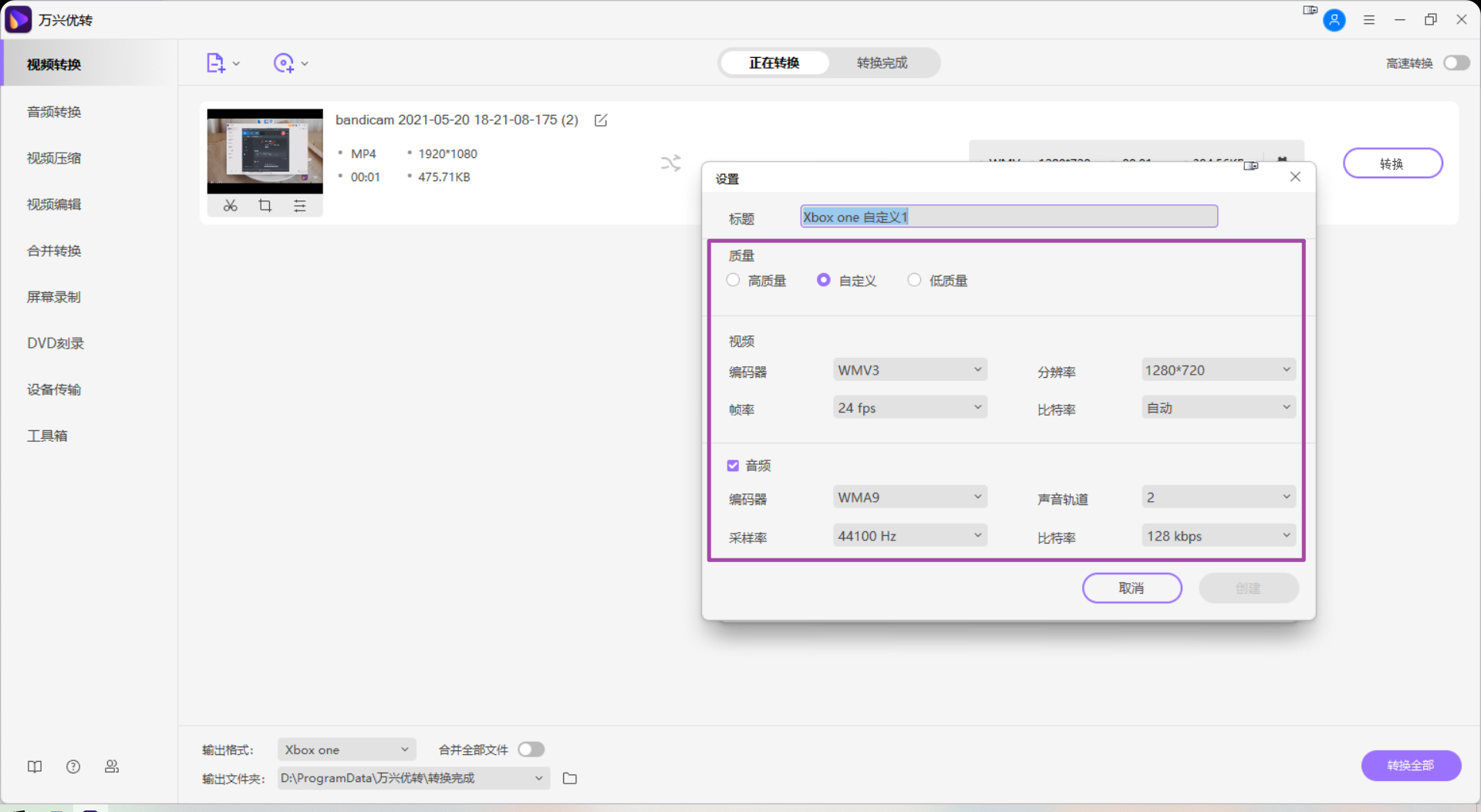Click the rename pencil icon beside filename

(x=601, y=120)
